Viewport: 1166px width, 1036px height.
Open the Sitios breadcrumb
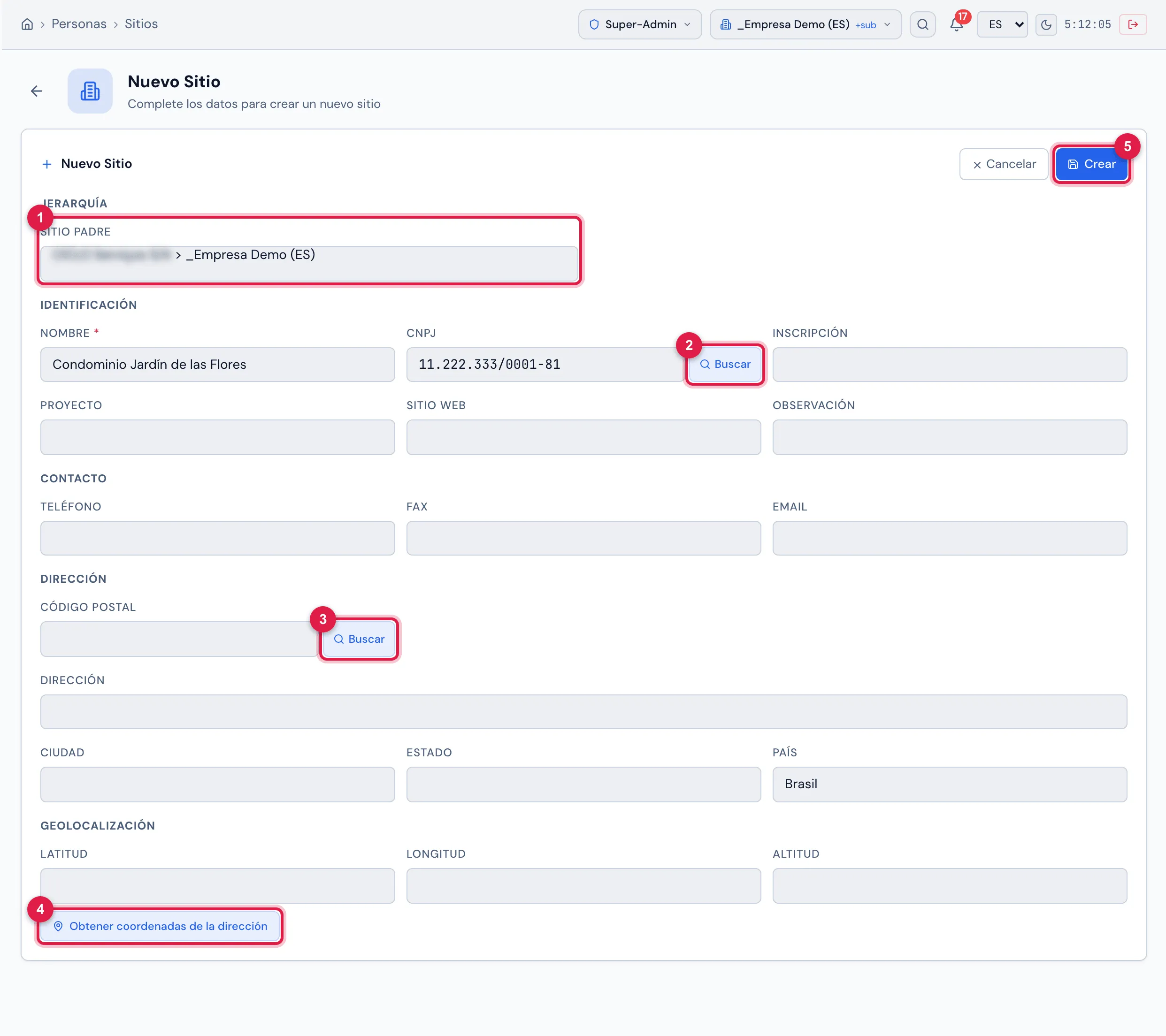click(x=141, y=24)
